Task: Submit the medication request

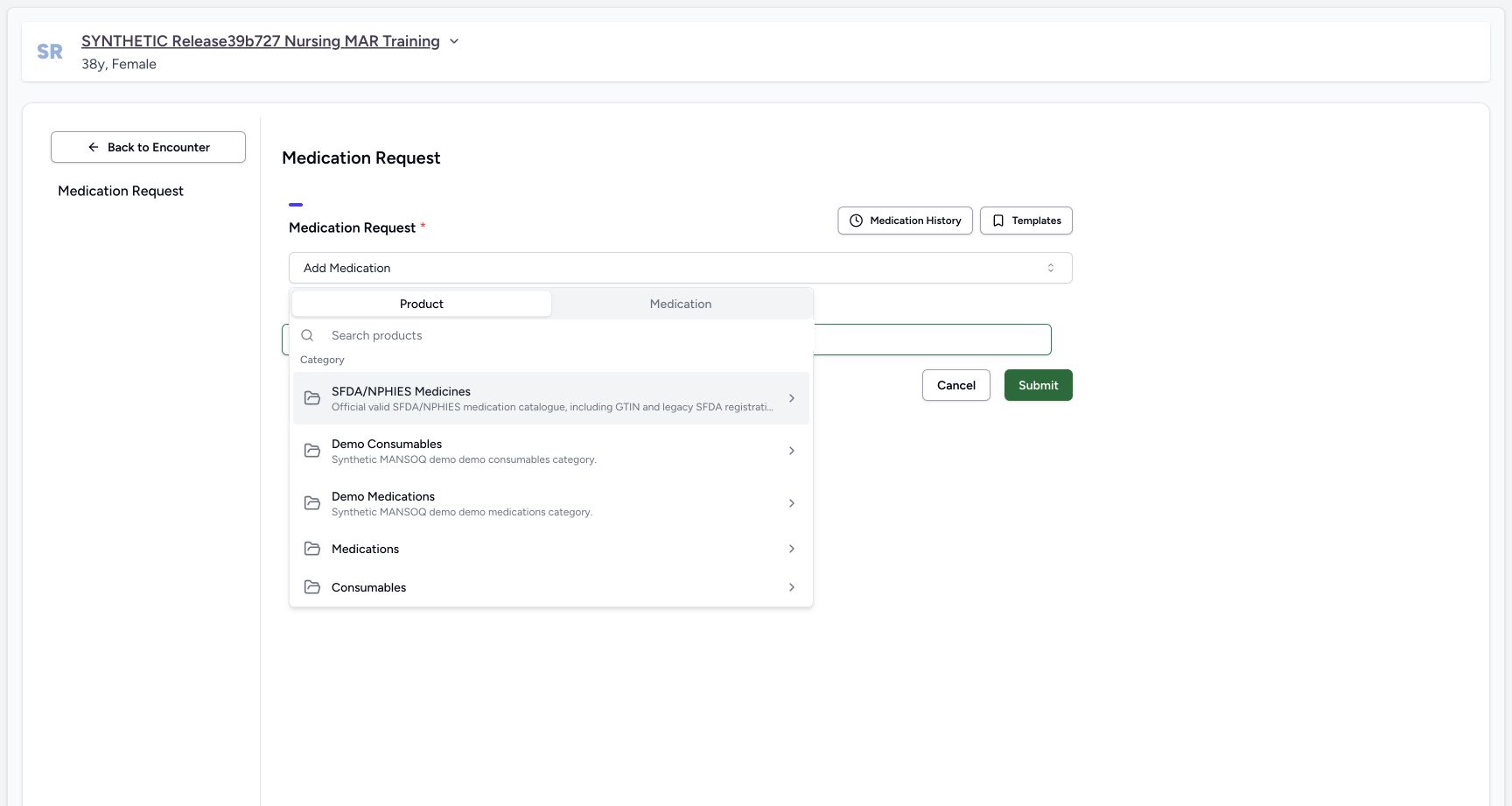Action: coord(1039,385)
